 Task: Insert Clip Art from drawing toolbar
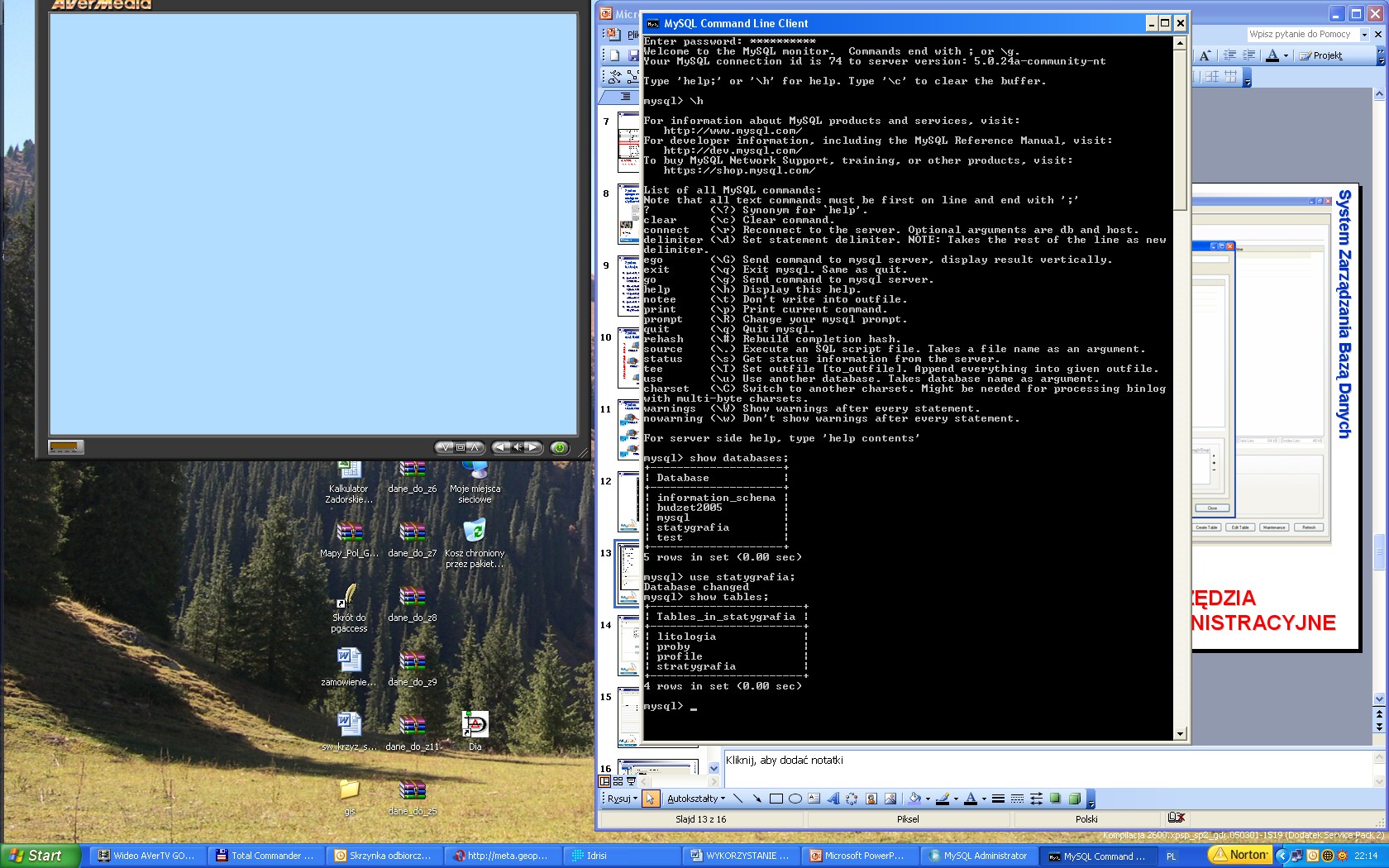[871, 799]
